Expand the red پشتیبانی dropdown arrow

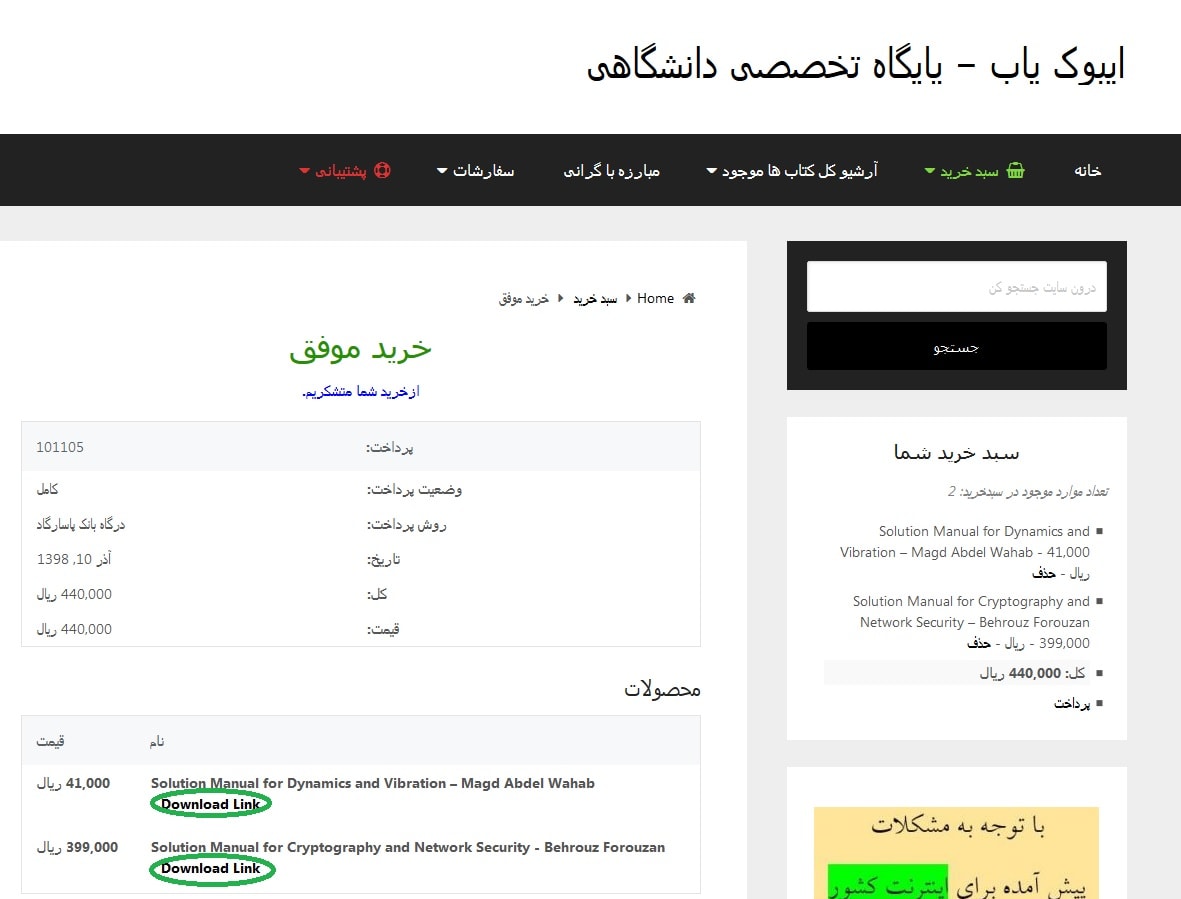click(x=305, y=171)
